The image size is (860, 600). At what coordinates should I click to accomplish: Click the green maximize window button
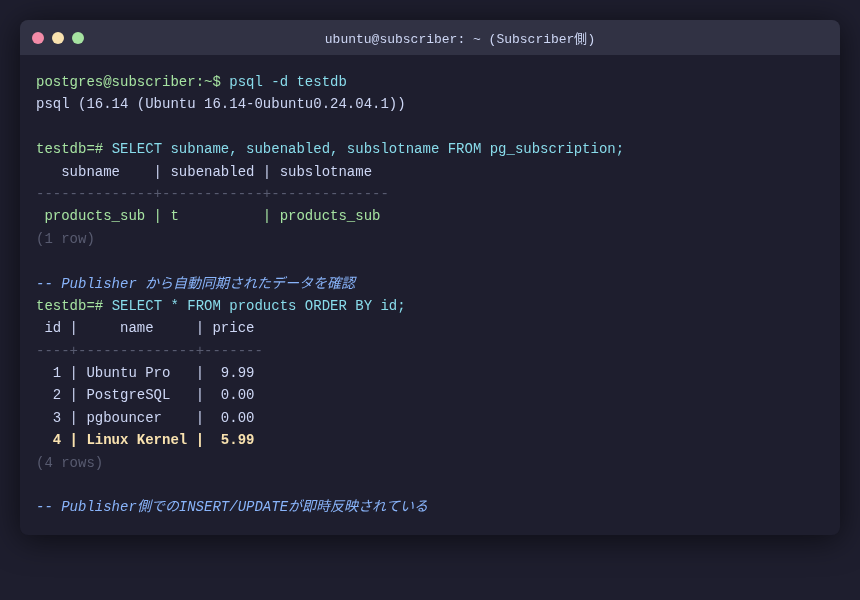(78, 38)
